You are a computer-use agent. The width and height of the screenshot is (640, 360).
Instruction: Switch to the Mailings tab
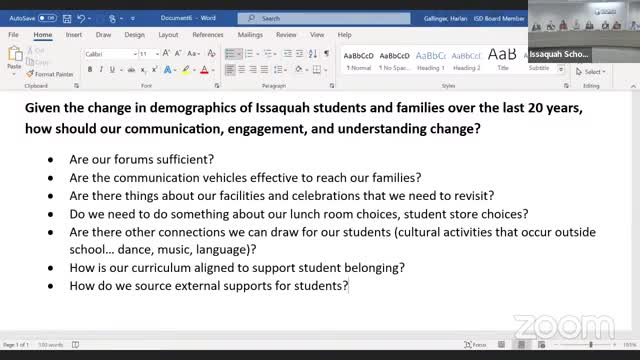[x=250, y=35]
